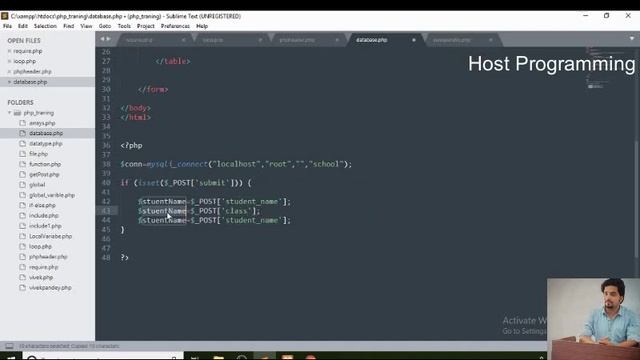Select phpheader.php under Open Files
The image size is (640, 360).
32,71
